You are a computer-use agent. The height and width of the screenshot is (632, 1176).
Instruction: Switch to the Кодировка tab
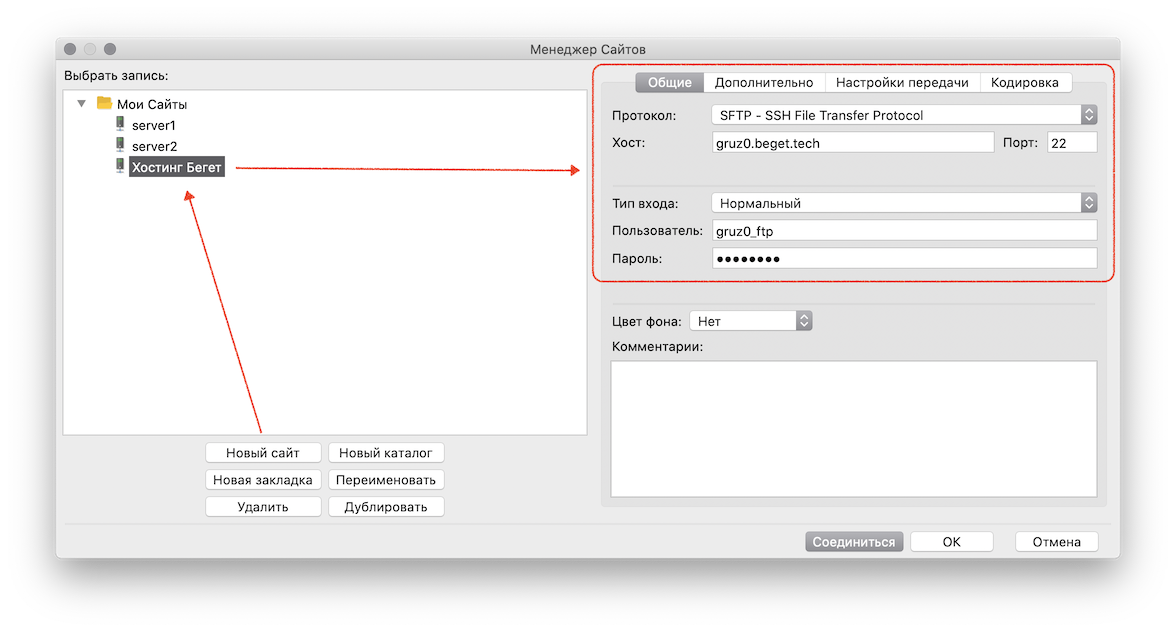[x=1024, y=82]
